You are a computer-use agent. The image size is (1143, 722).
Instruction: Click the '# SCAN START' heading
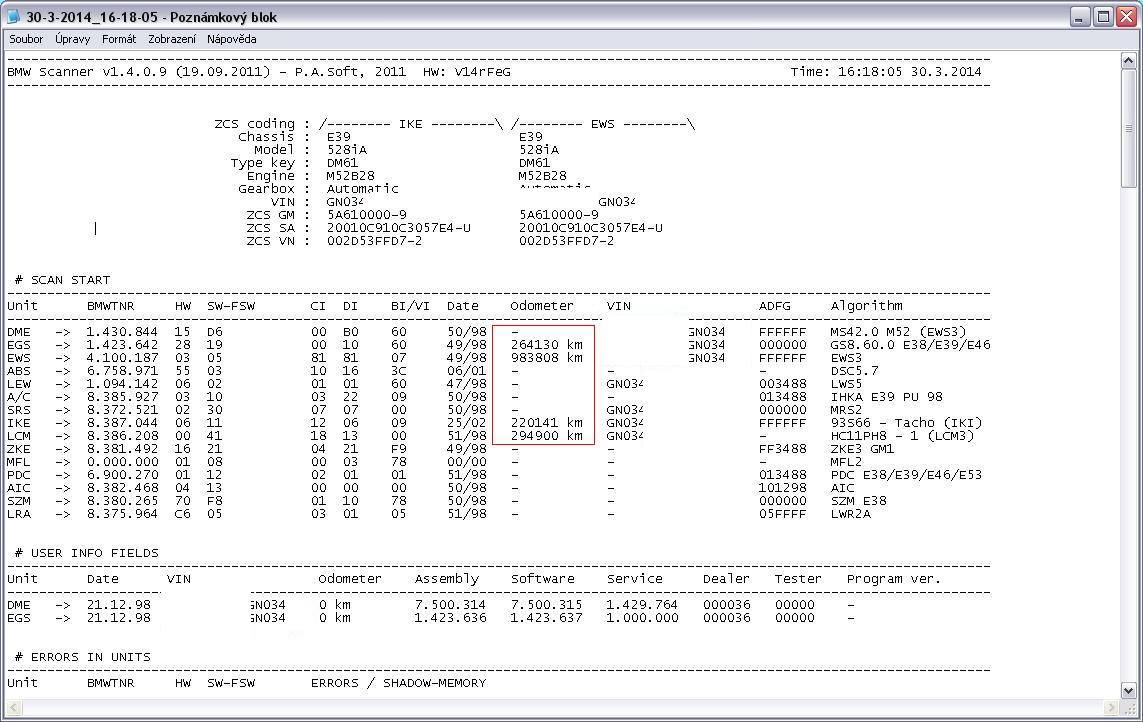click(63, 280)
